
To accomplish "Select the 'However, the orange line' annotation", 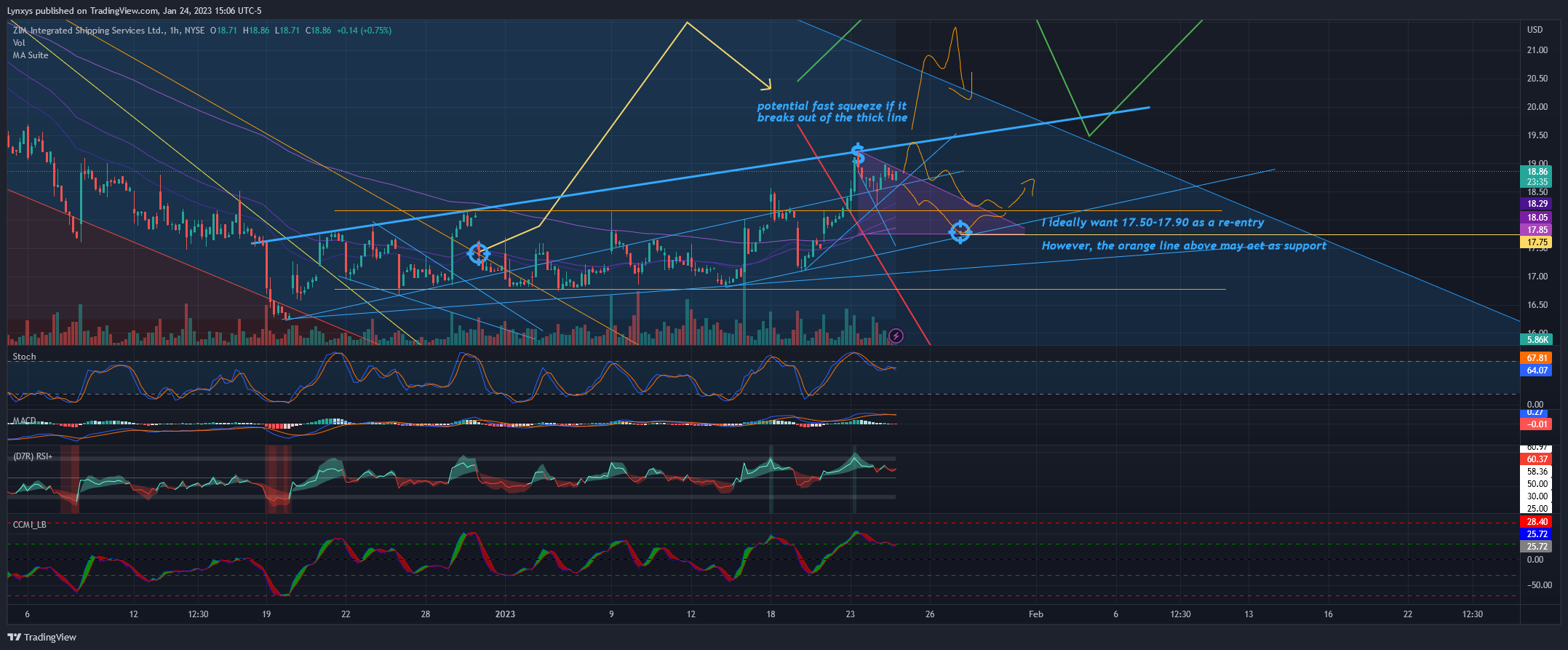I will [1184, 246].
